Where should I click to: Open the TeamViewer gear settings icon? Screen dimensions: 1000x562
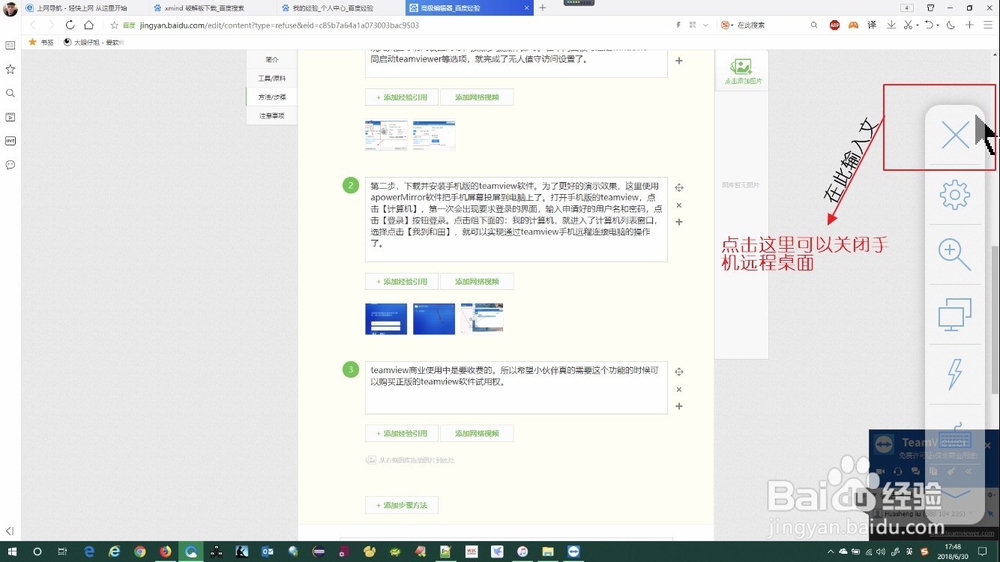pos(955,195)
